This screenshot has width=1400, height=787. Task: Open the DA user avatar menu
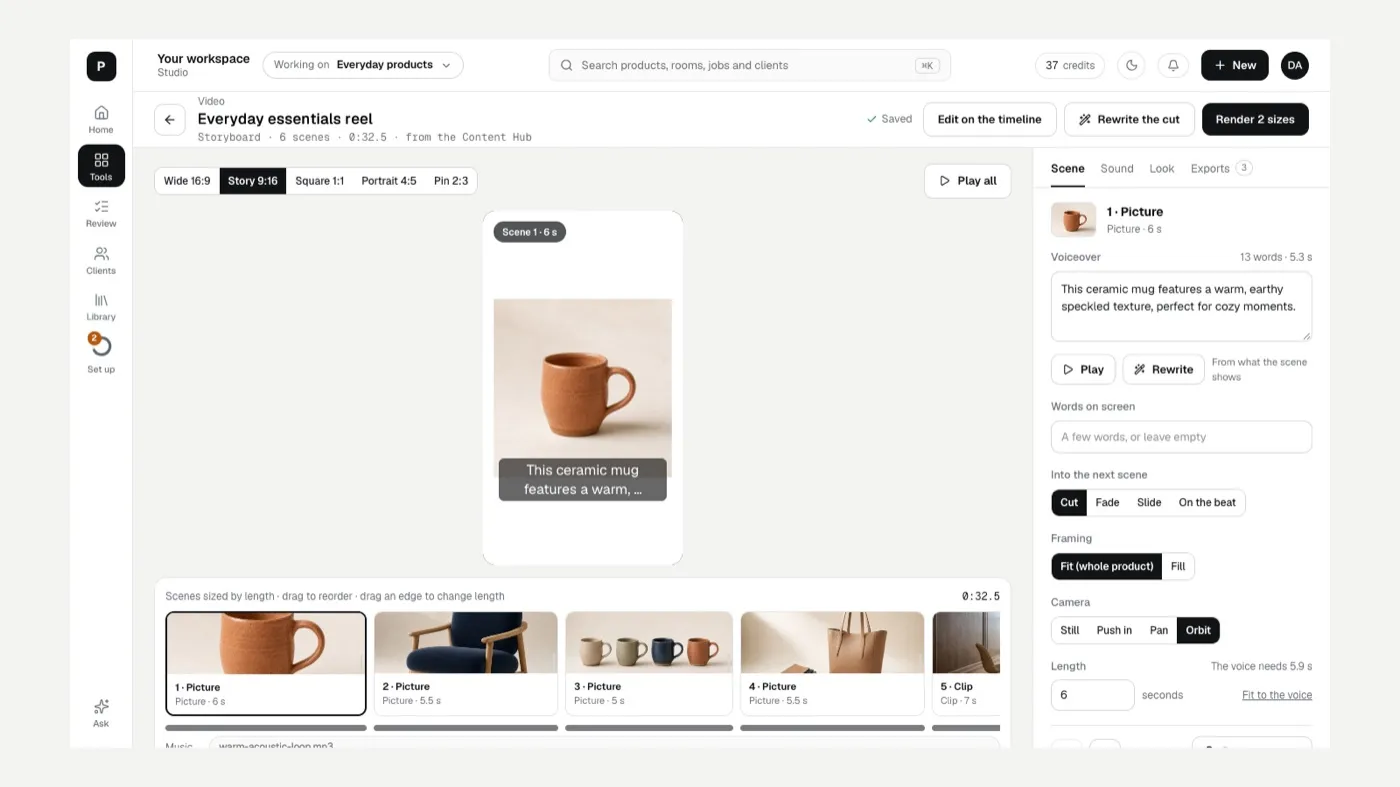pyautogui.click(x=1295, y=65)
